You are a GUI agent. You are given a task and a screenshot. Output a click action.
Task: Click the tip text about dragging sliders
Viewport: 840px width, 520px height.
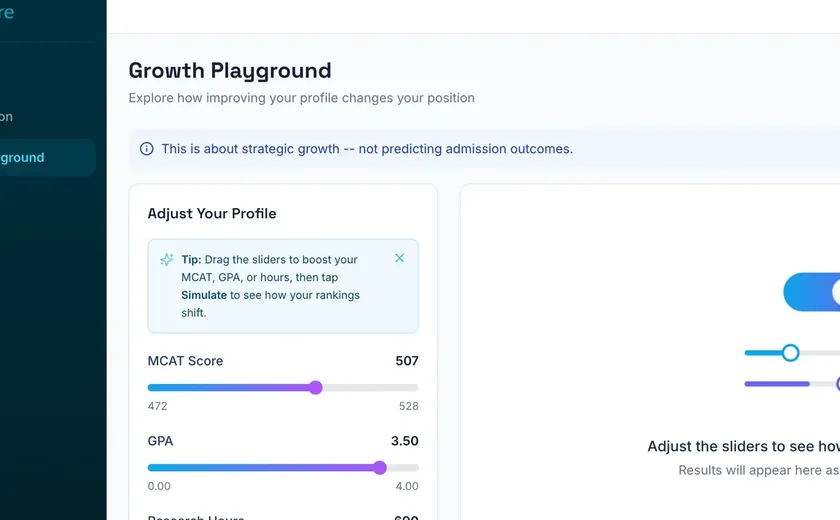[271, 286]
